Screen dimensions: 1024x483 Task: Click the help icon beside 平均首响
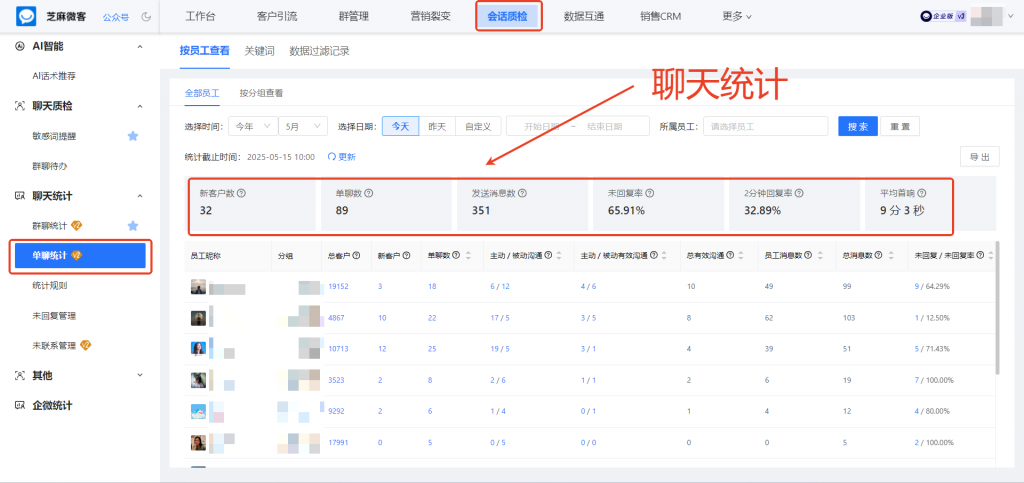(x=921, y=193)
